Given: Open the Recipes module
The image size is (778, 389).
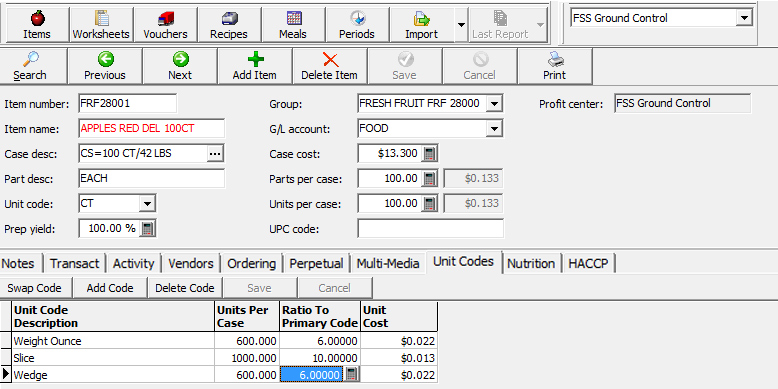Looking at the screenshot, I should click(x=229, y=25).
